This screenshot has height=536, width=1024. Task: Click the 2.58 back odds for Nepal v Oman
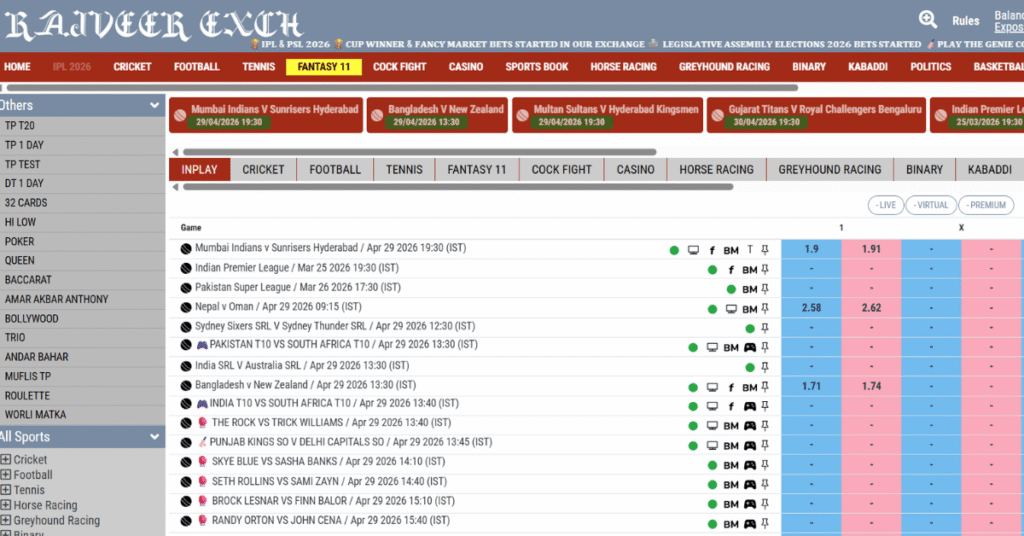(x=811, y=308)
